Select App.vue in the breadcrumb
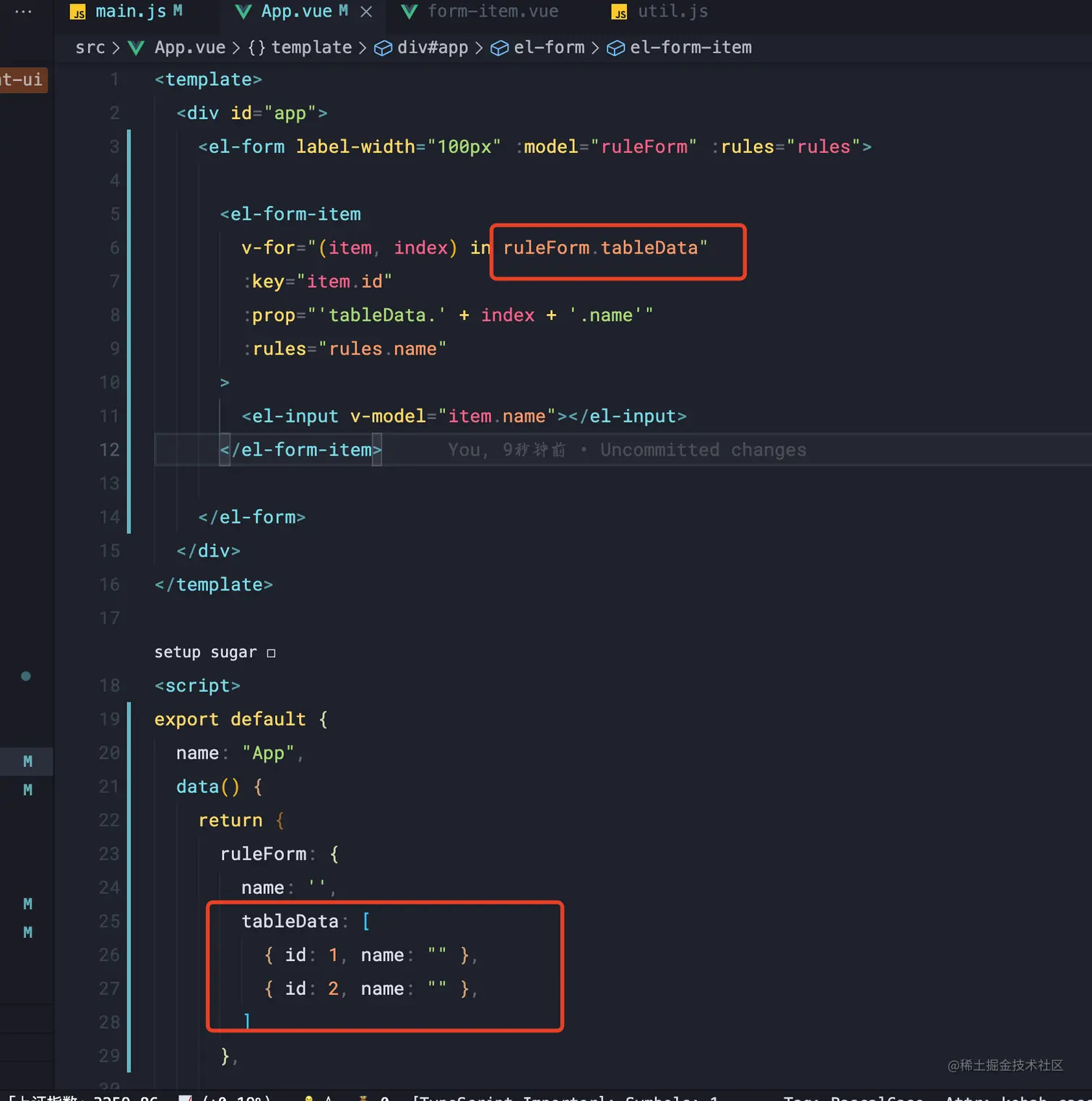This screenshot has width=1092, height=1101. point(190,48)
